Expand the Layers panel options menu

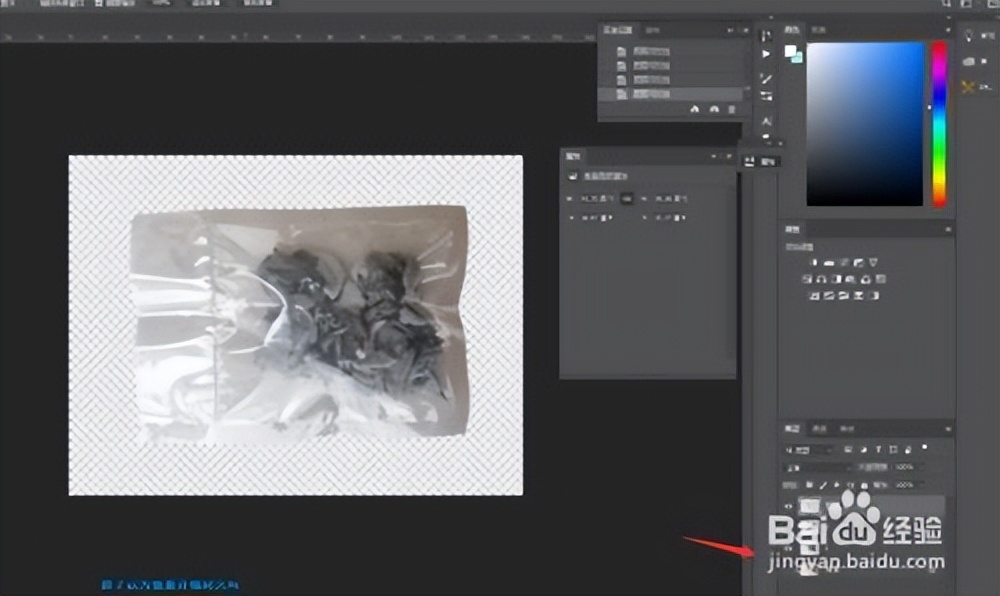[946, 428]
